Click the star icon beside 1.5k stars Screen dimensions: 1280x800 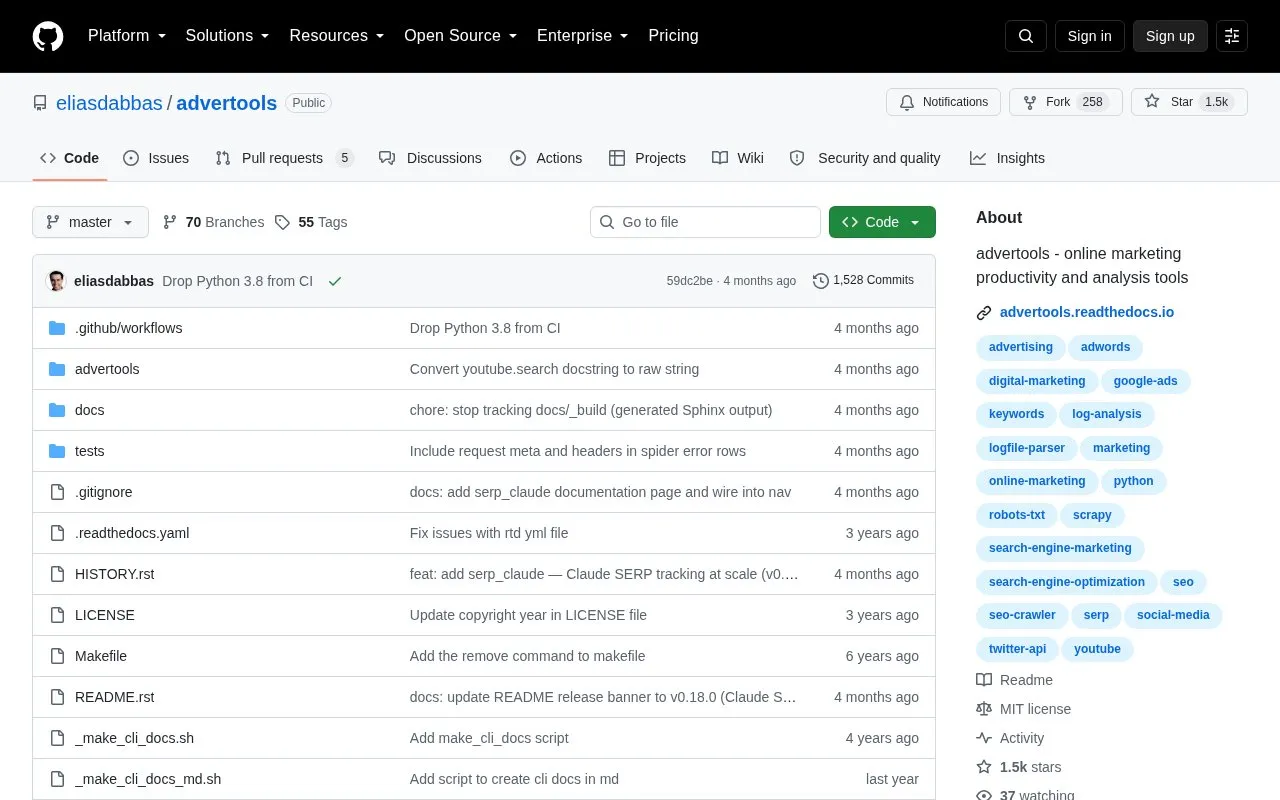pyautogui.click(x=984, y=767)
